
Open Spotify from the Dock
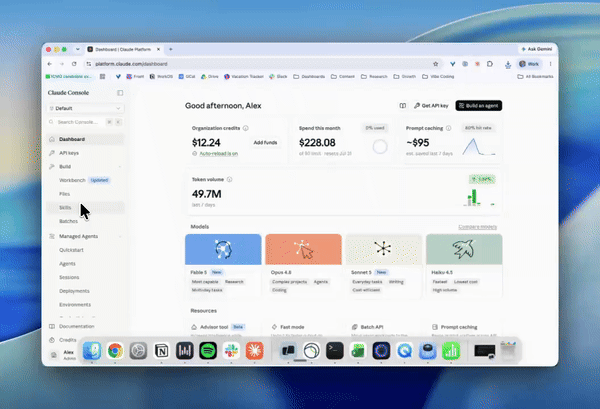click(x=208, y=350)
